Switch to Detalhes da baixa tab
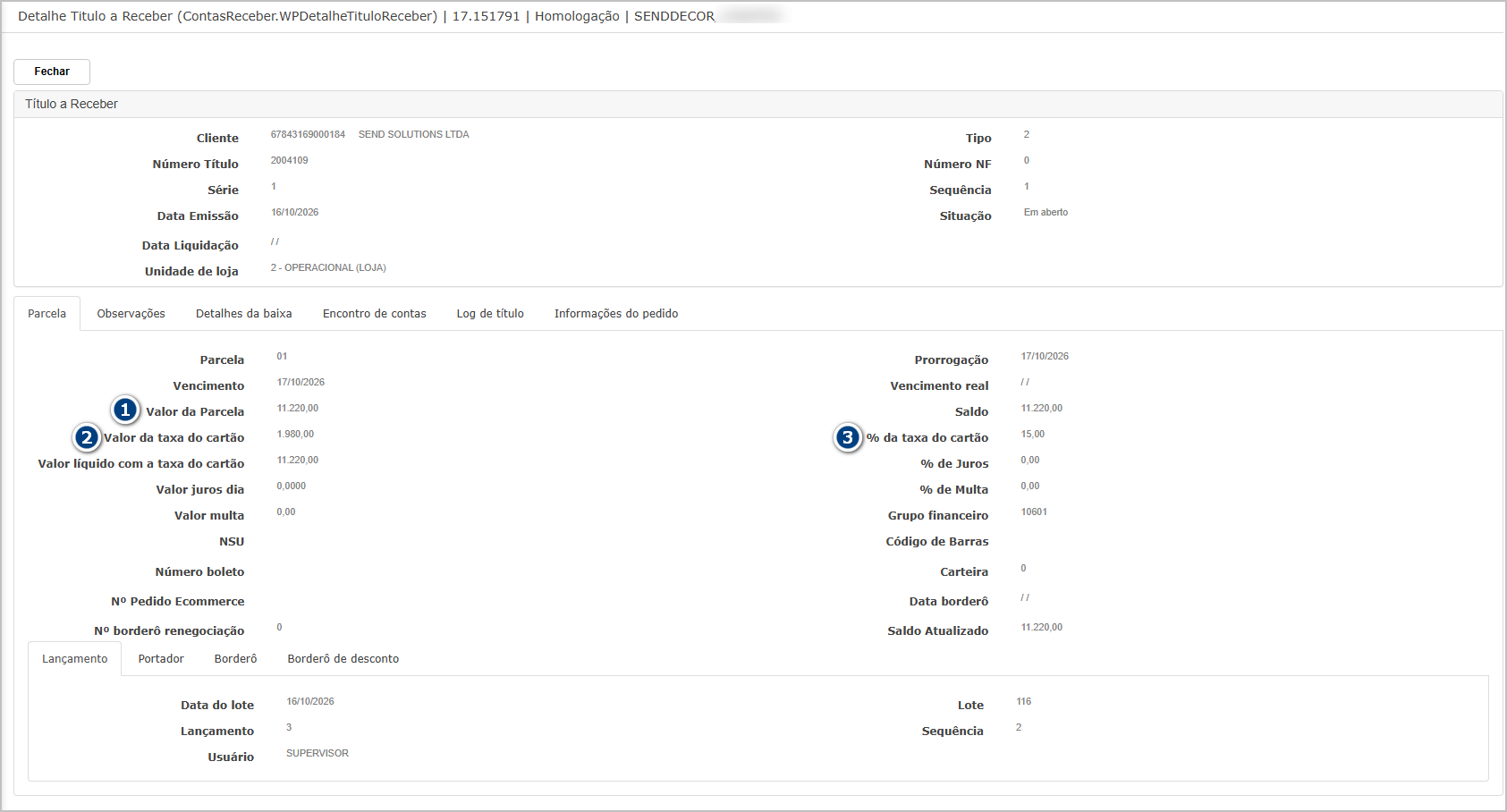Screen dimensions: 1507x812 tap(244, 314)
